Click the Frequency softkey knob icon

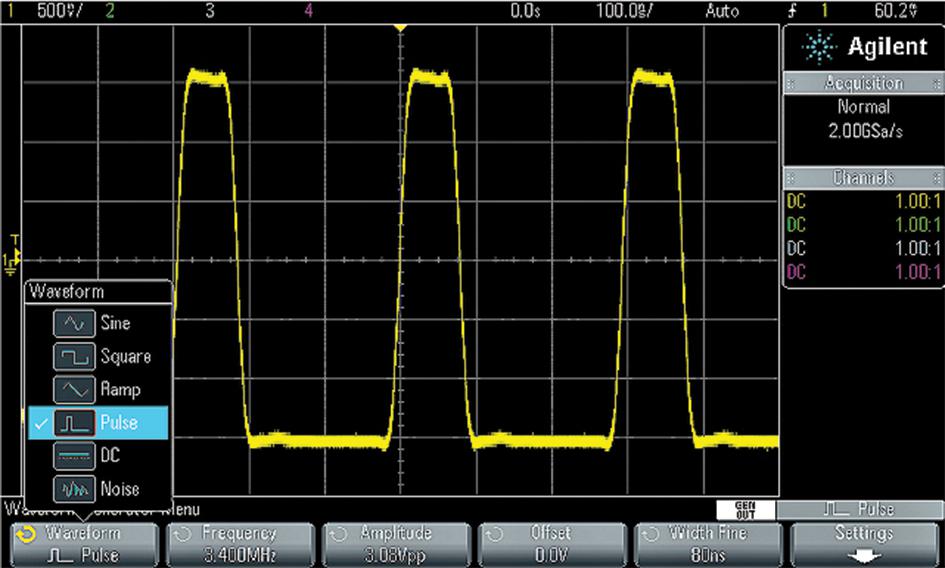[183, 534]
